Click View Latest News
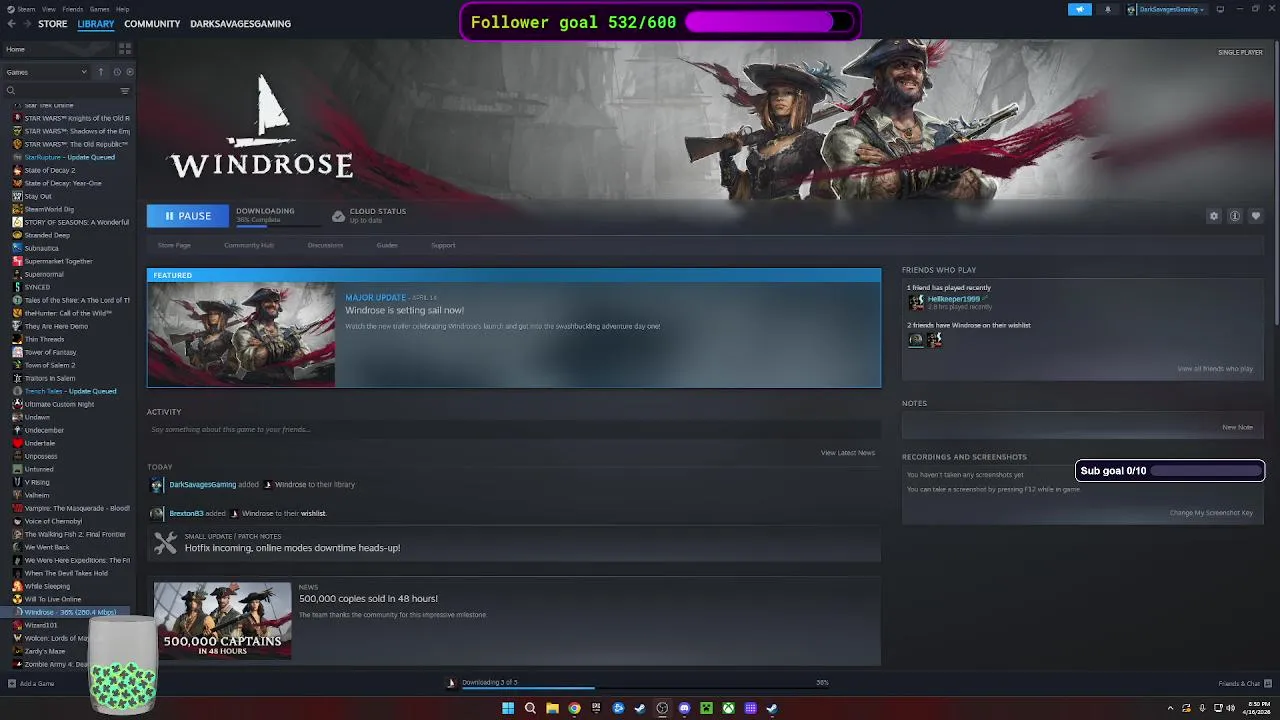 (848, 453)
